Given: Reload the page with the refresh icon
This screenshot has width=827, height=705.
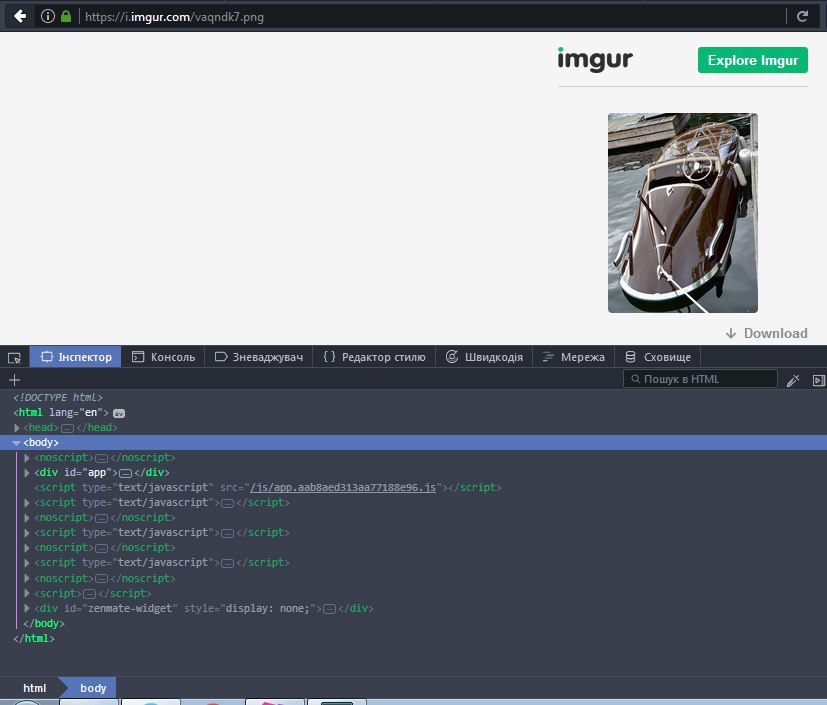Looking at the screenshot, I should 802,16.
